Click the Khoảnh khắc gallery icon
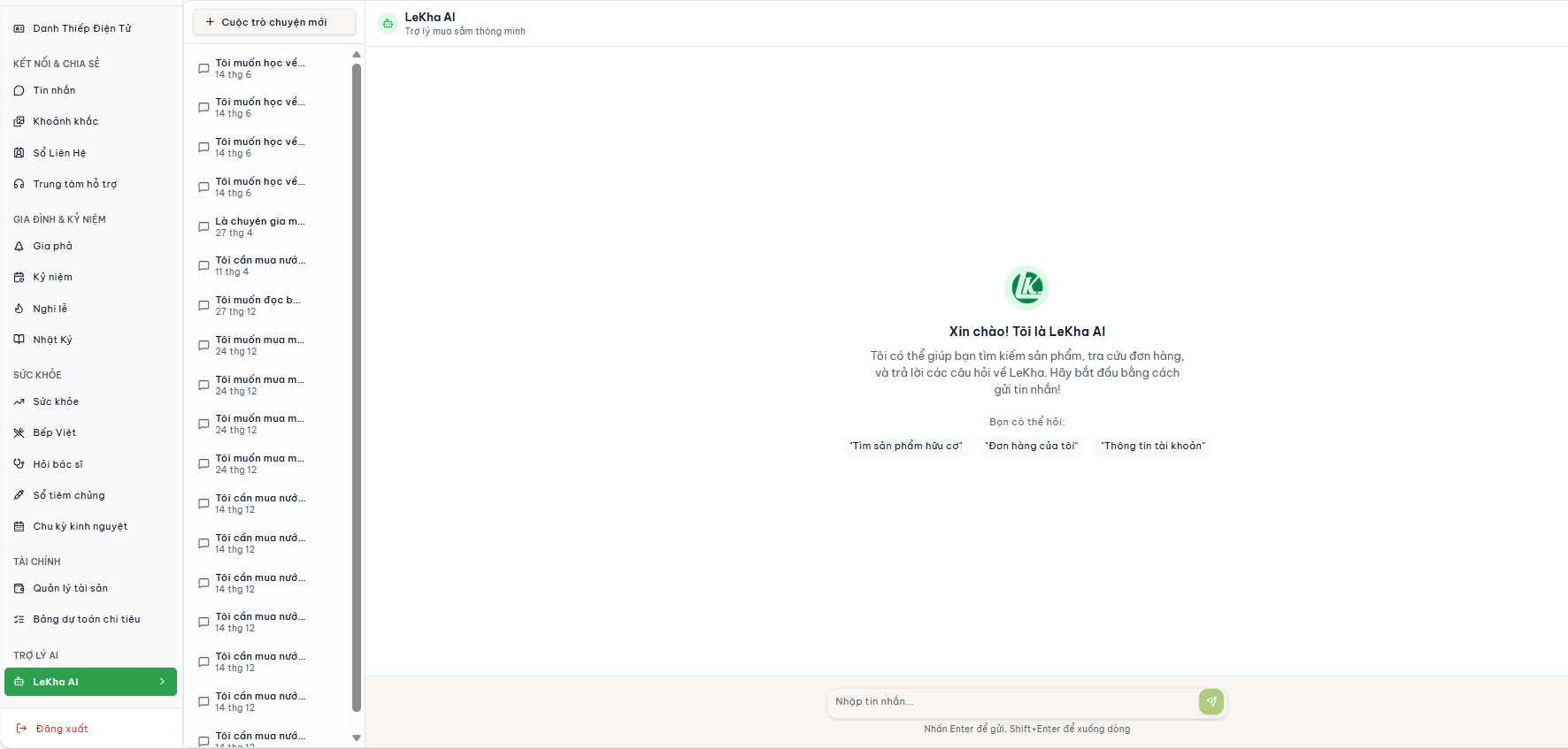 (19, 121)
